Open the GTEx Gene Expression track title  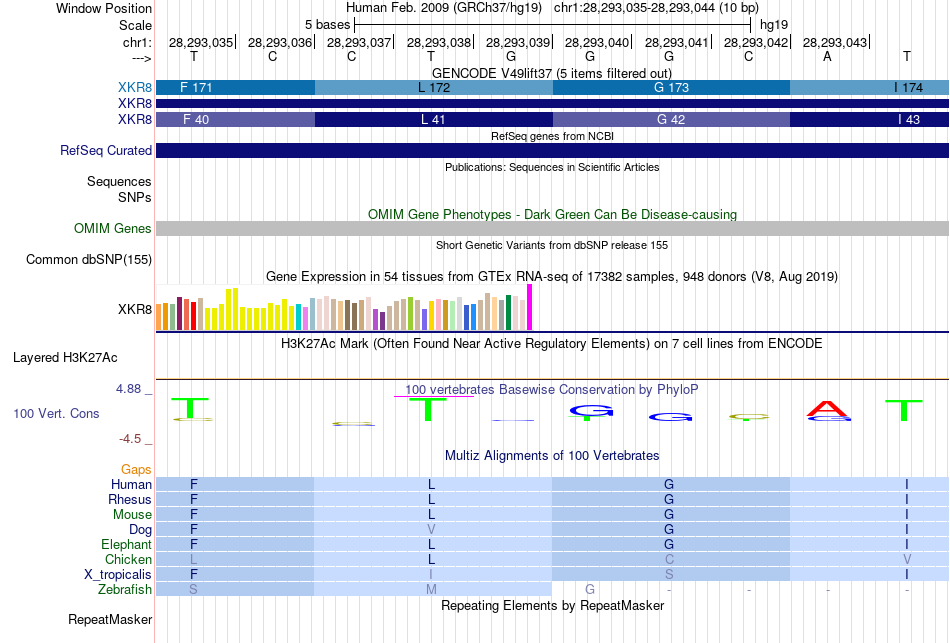coord(552,277)
